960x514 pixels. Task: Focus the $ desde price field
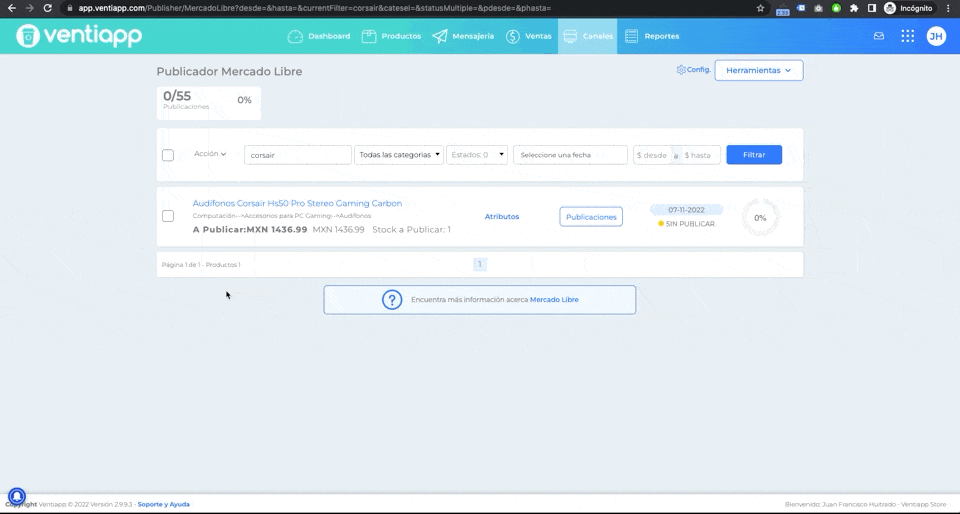tap(652, 155)
